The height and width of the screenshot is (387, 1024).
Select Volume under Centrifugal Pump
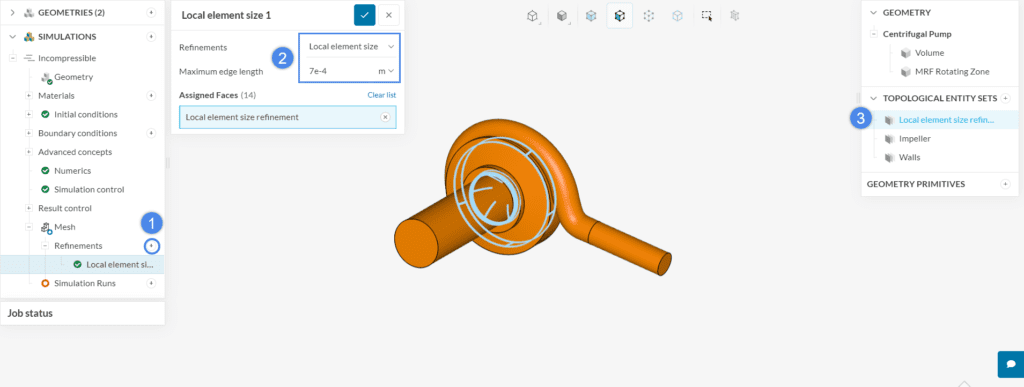click(929, 53)
